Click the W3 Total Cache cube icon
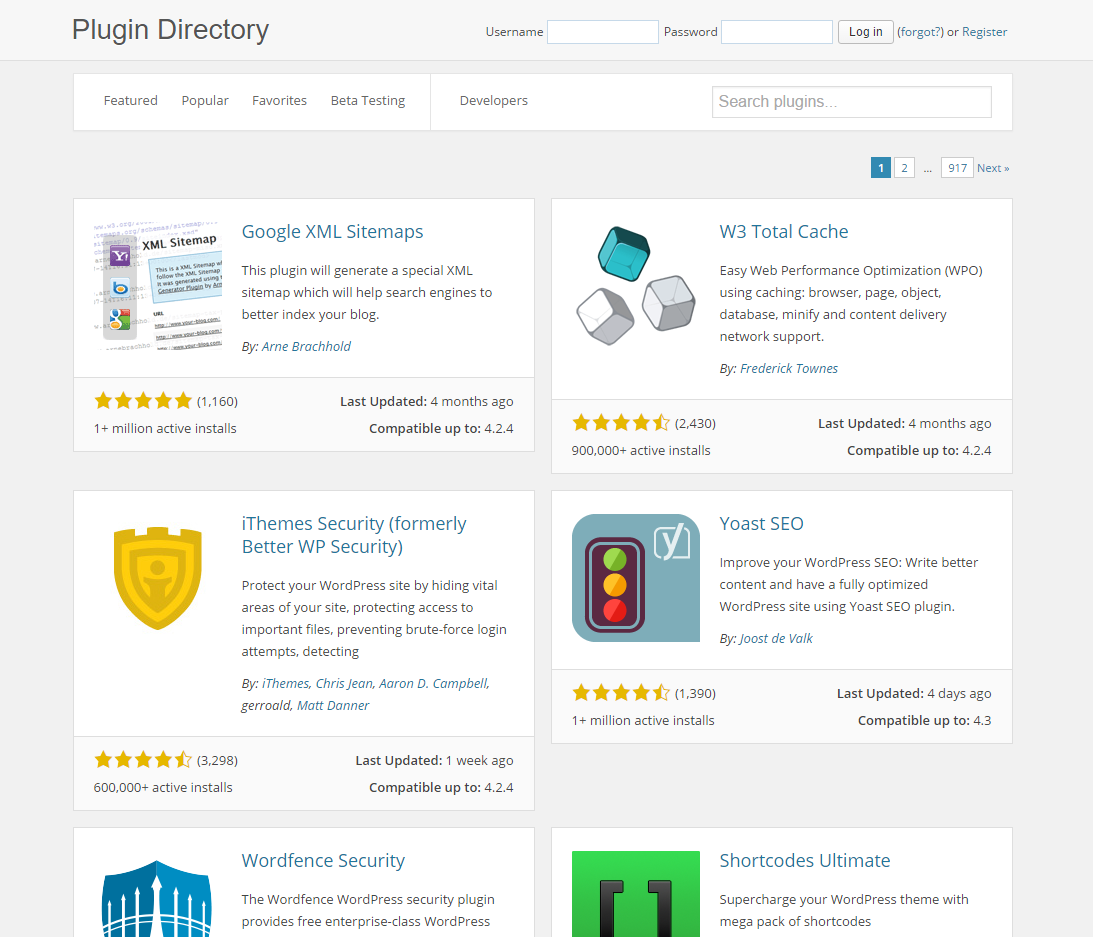The height and width of the screenshot is (937, 1093). tap(636, 286)
